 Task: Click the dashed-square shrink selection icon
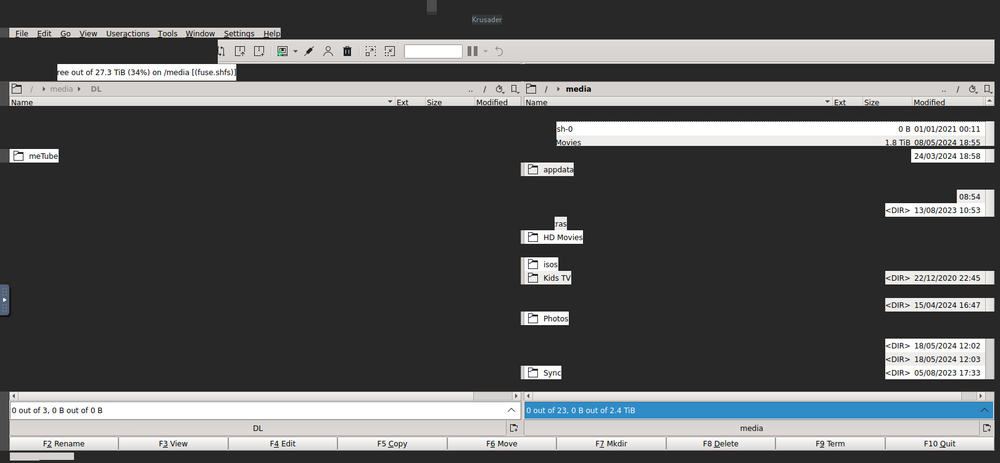[x=390, y=51]
